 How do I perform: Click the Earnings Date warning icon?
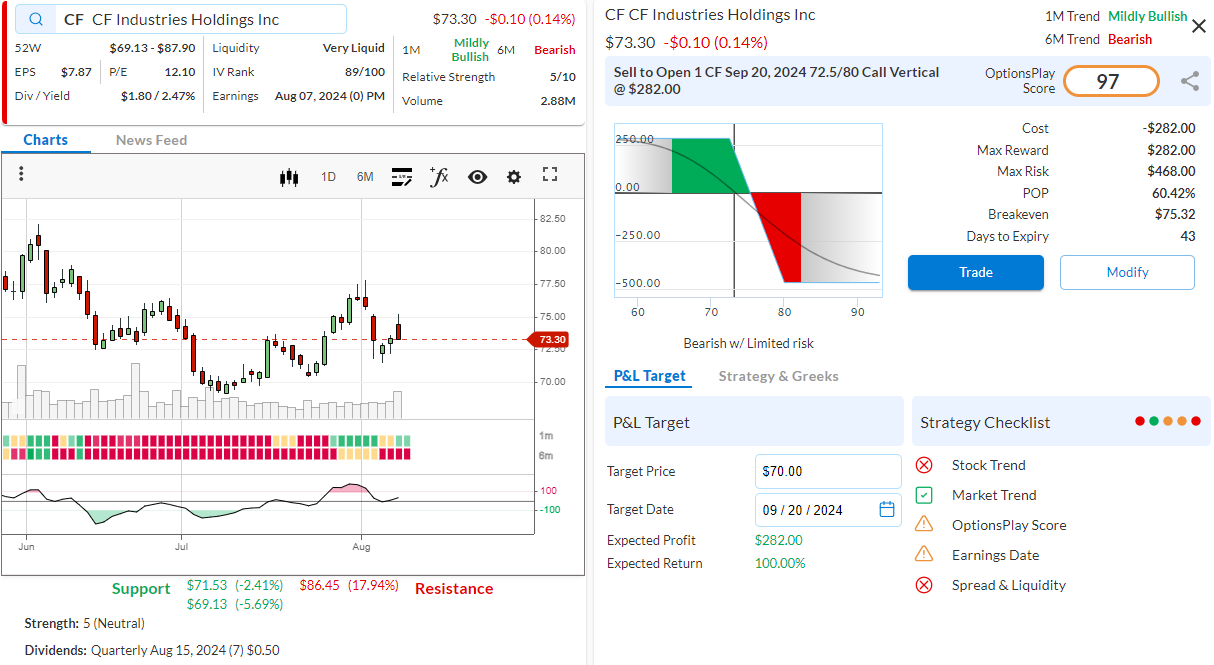point(924,554)
